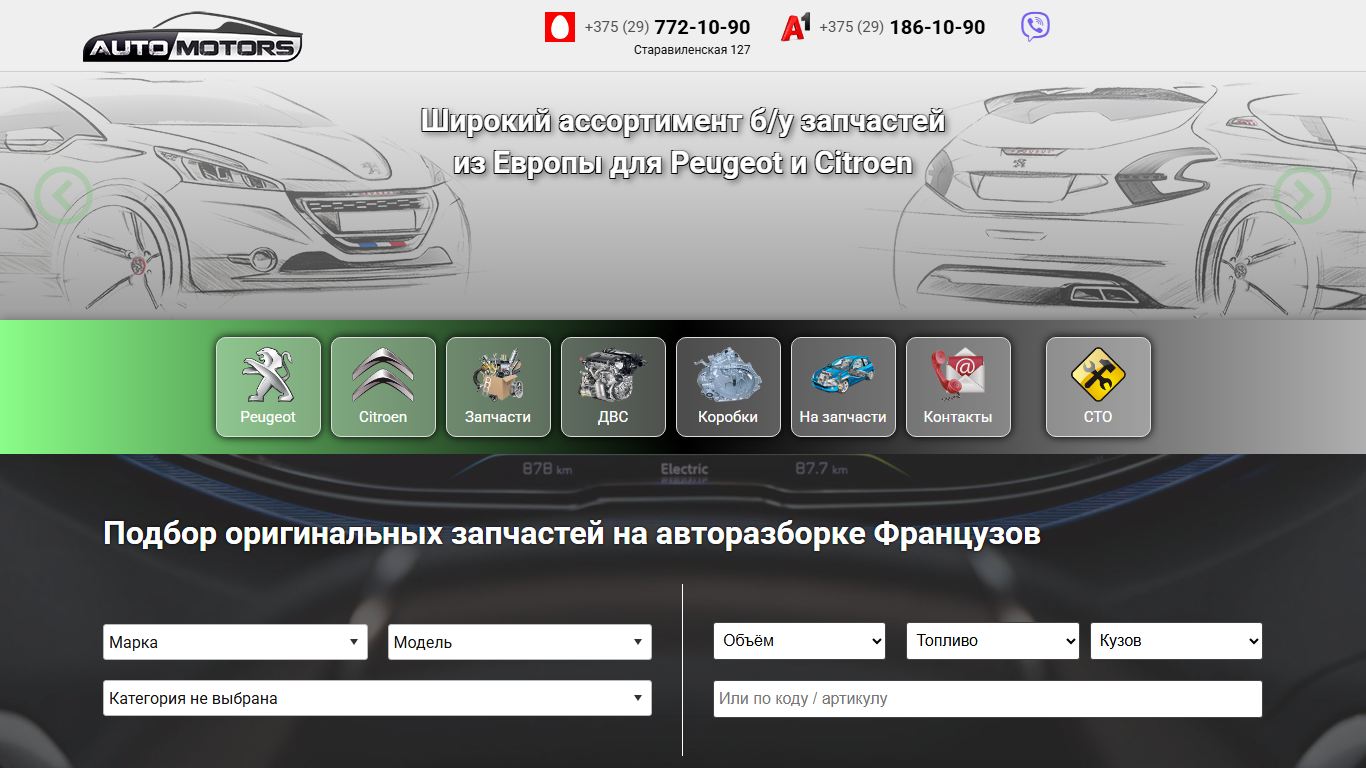
Task: Open the На запчасти cars tile
Action: (843, 387)
